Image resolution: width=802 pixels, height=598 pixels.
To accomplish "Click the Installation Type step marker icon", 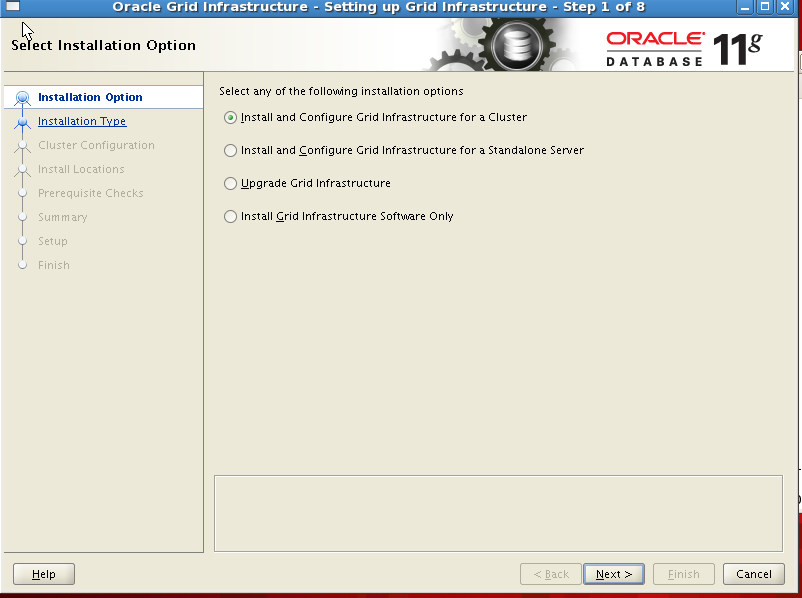I will coord(22,122).
